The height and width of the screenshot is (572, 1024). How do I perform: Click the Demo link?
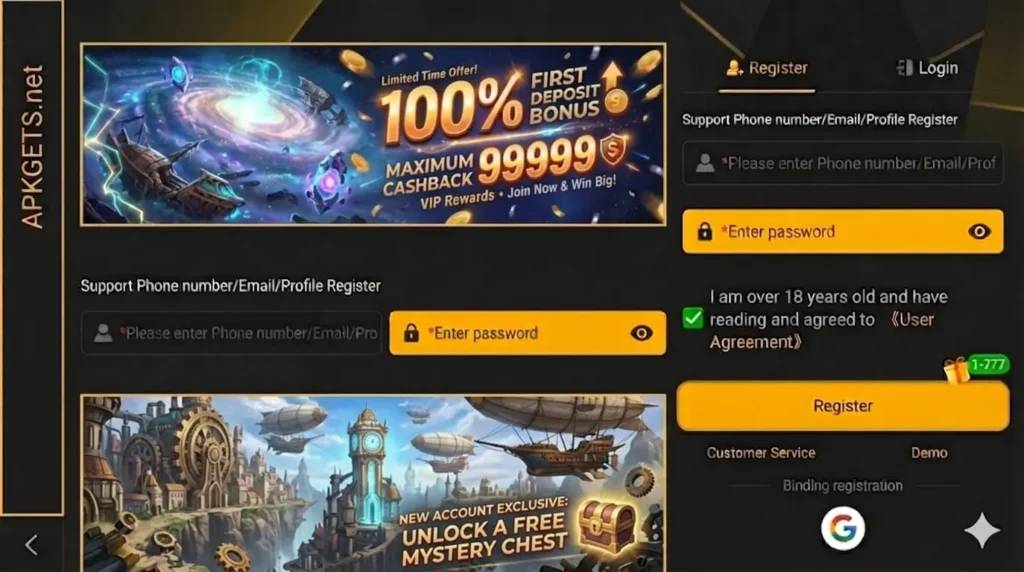(929, 453)
